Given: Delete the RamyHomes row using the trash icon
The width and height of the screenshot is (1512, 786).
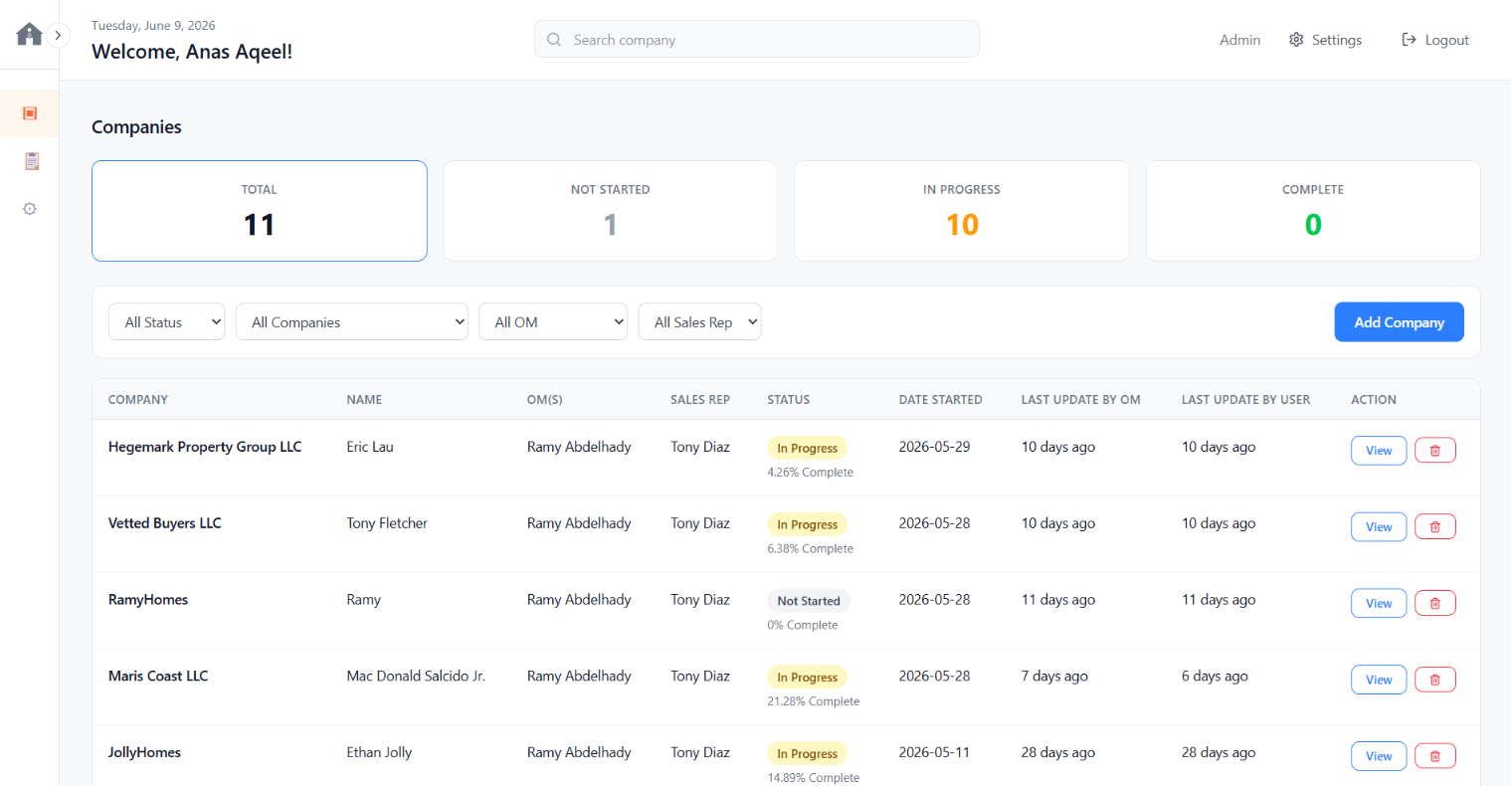Looking at the screenshot, I should tap(1435, 603).
